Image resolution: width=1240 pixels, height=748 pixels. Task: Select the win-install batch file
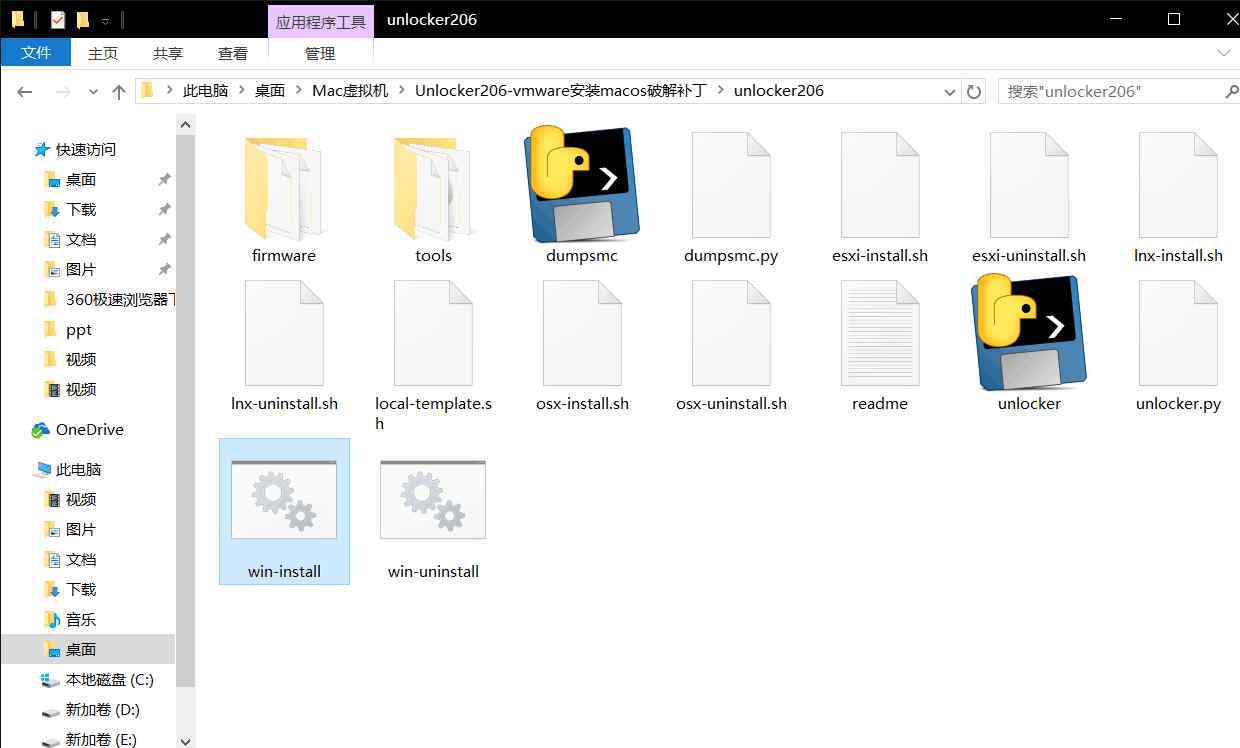284,511
